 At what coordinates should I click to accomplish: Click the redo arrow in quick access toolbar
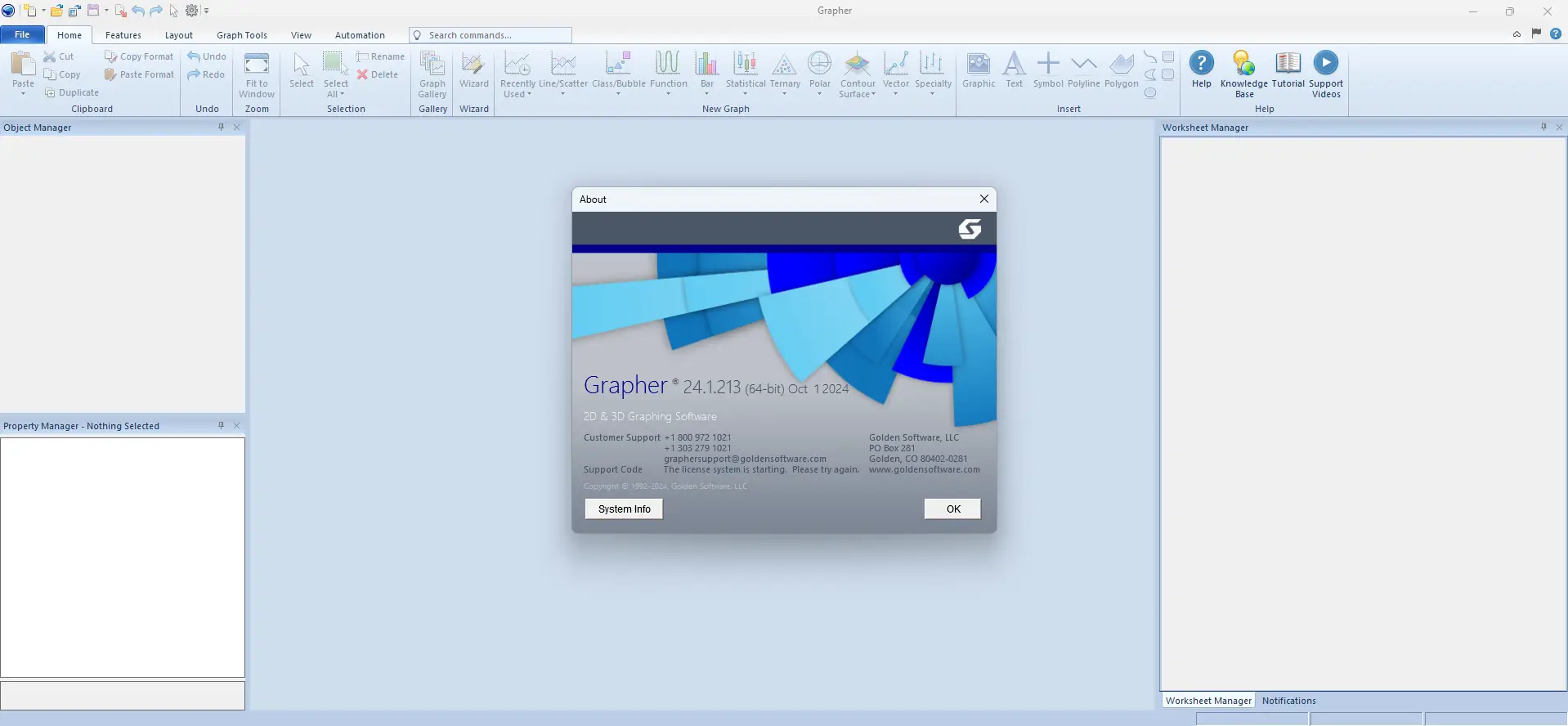(156, 11)
